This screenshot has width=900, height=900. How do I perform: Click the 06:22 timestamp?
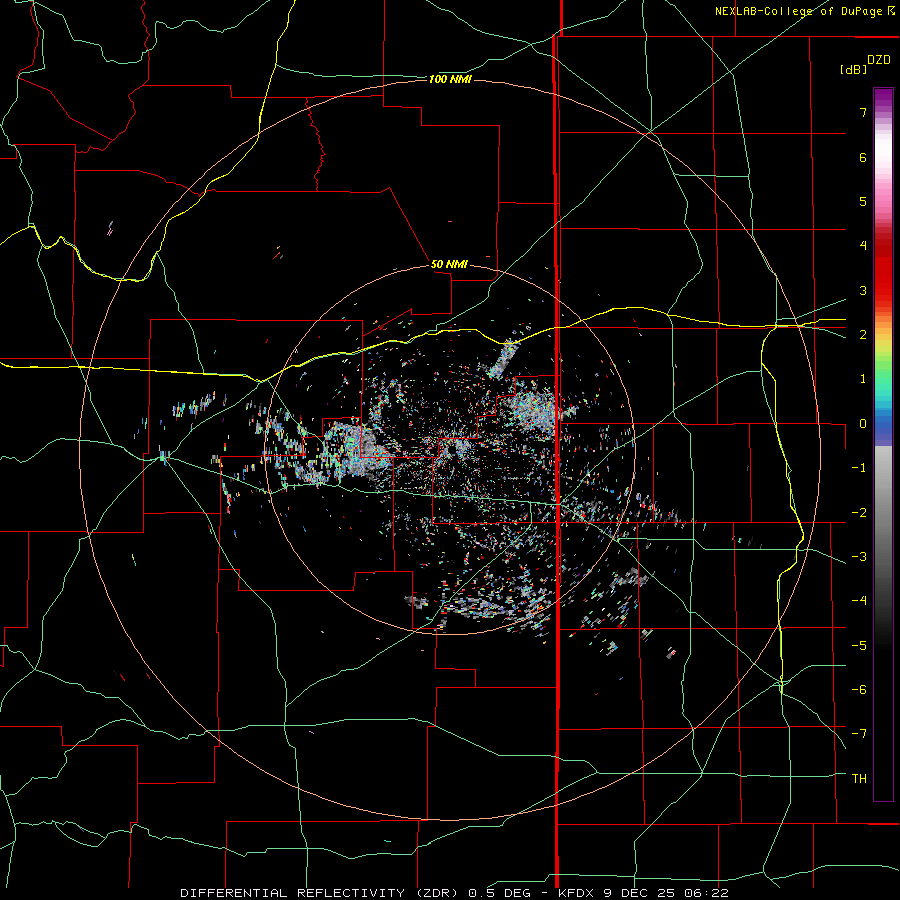pos(707,893)
